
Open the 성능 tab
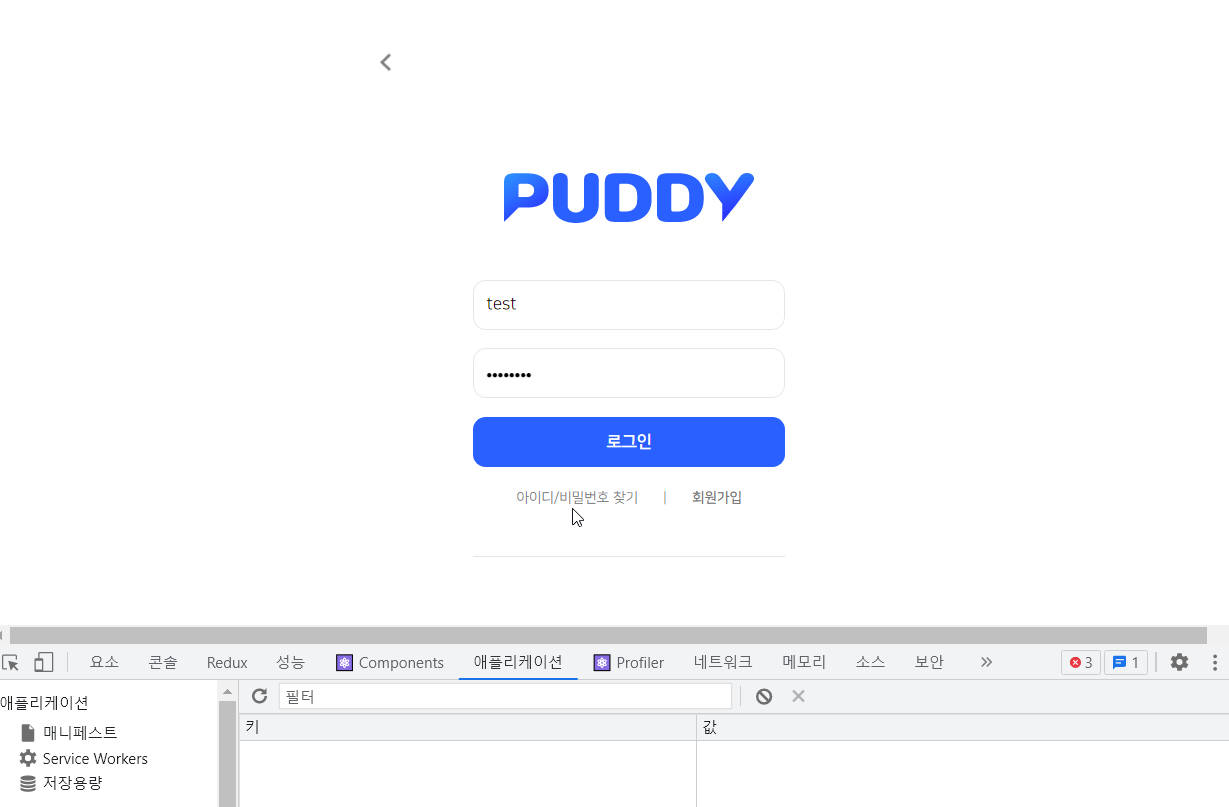pyautogui.click(x=290, y=662)
